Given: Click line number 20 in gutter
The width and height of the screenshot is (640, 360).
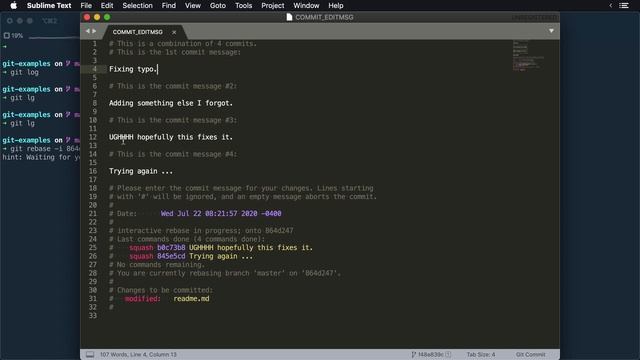Looking at the screenshot, I should coord(93,205).
